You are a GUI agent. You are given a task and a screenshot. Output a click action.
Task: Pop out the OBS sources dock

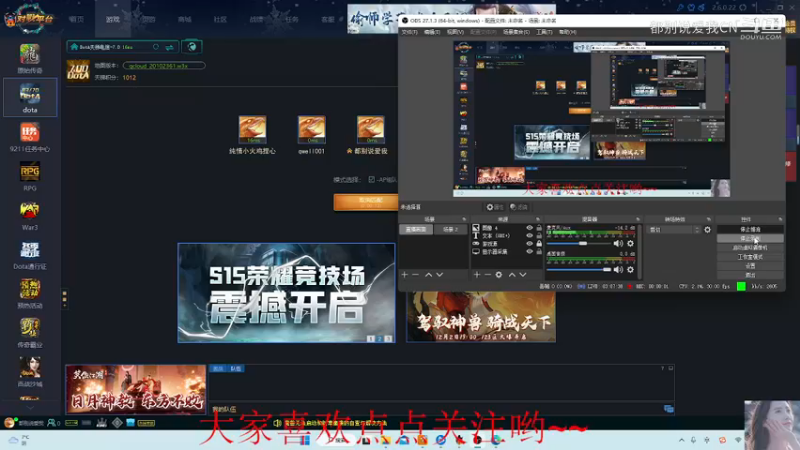[538, 219]
